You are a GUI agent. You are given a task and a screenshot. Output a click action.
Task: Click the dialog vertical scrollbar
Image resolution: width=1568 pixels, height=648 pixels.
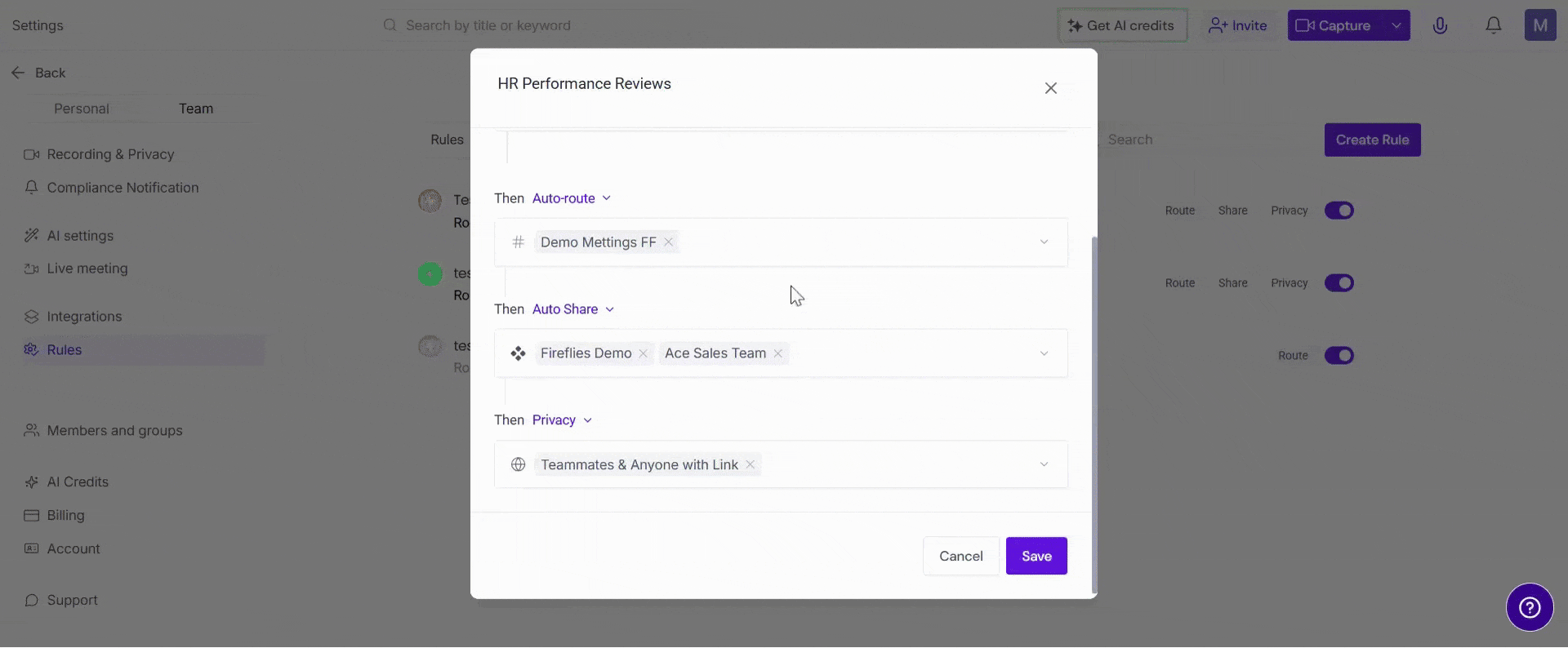tap(1094, 408)
